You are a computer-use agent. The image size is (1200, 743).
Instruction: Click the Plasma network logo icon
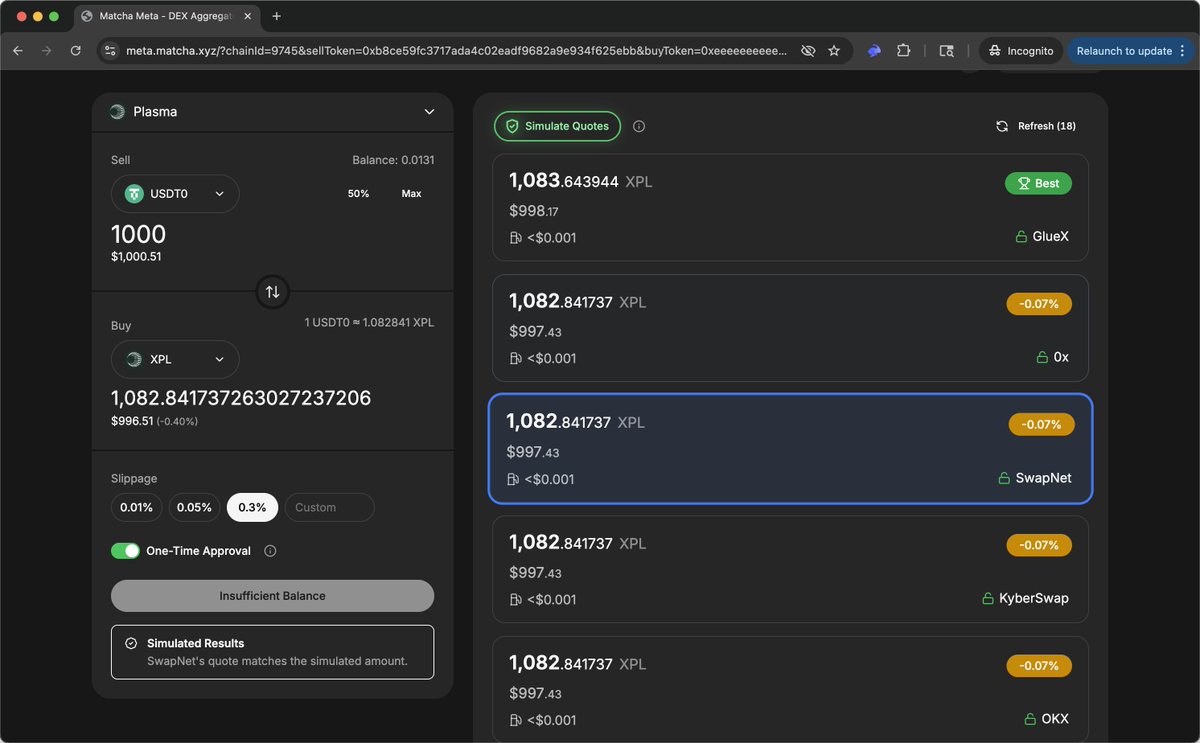click(x=117, y=112)
